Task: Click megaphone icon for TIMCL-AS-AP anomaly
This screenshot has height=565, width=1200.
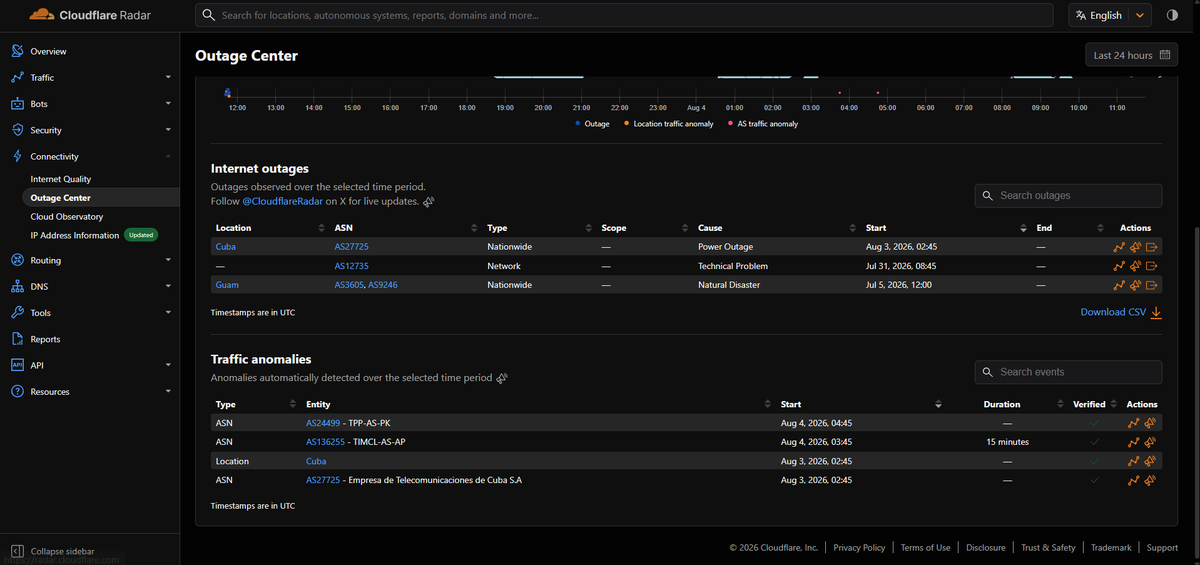Action: click(1150, 442)
